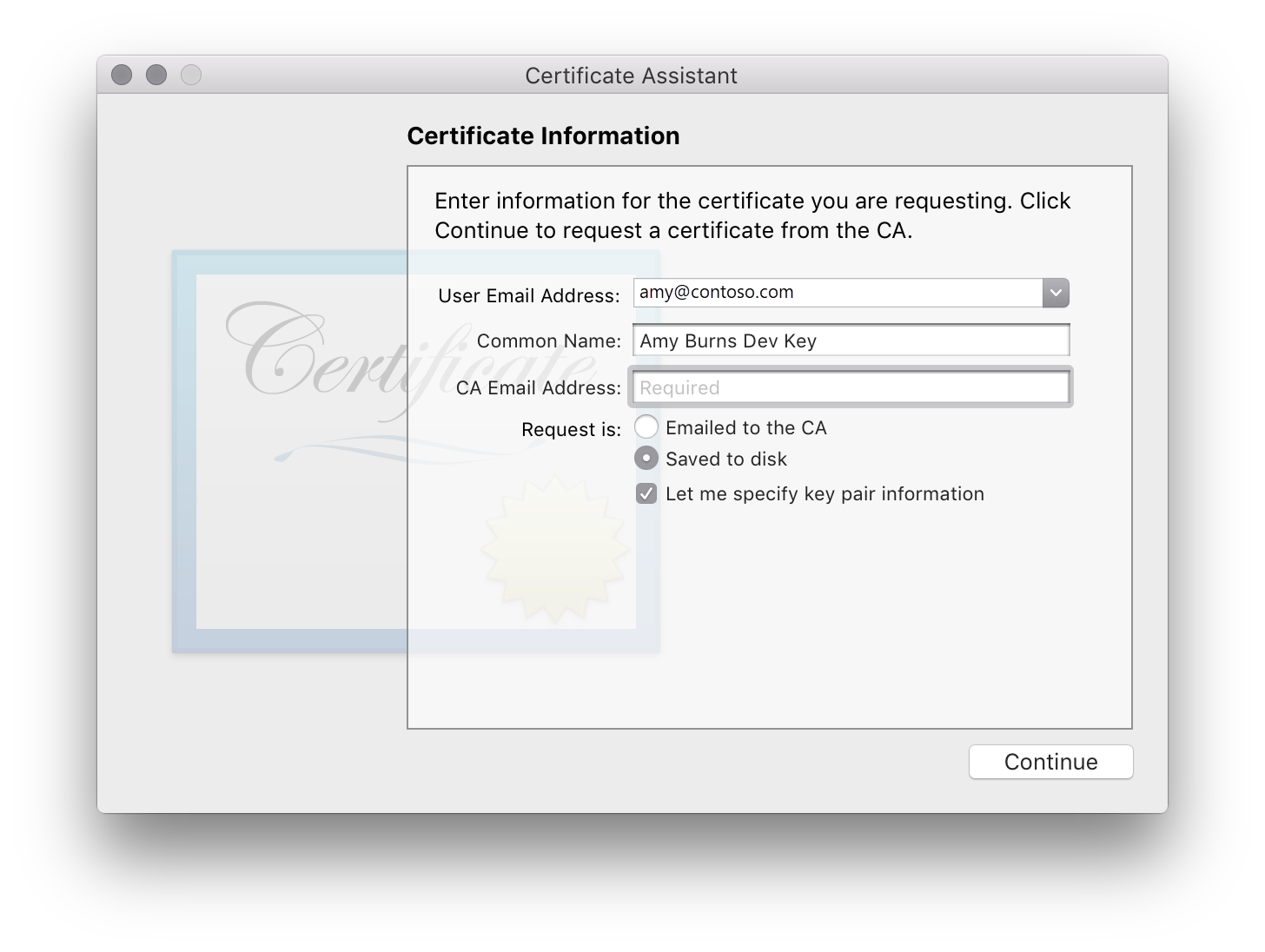1265x952 pixels.
Task: Click the yellow minimize window control
Action: pyautogui.click(x=156, y=75)
